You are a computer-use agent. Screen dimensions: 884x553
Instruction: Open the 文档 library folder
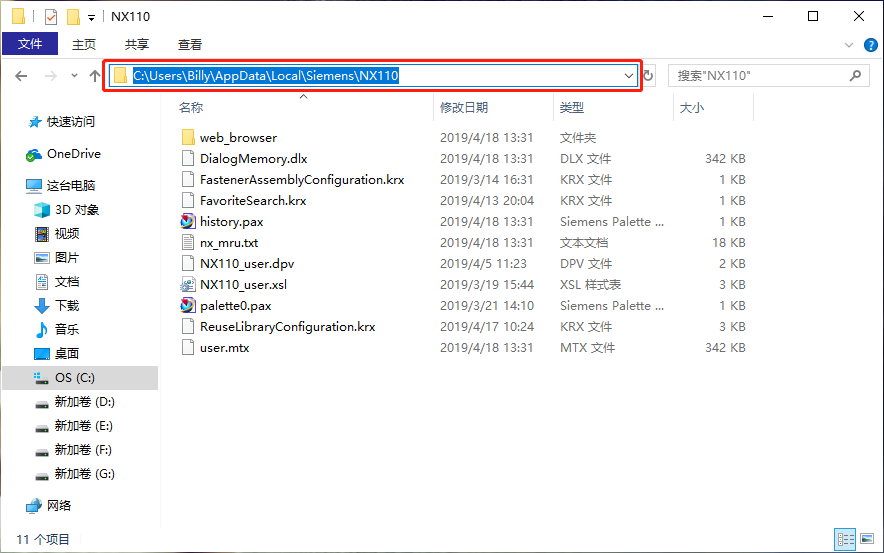click(67, 281)
